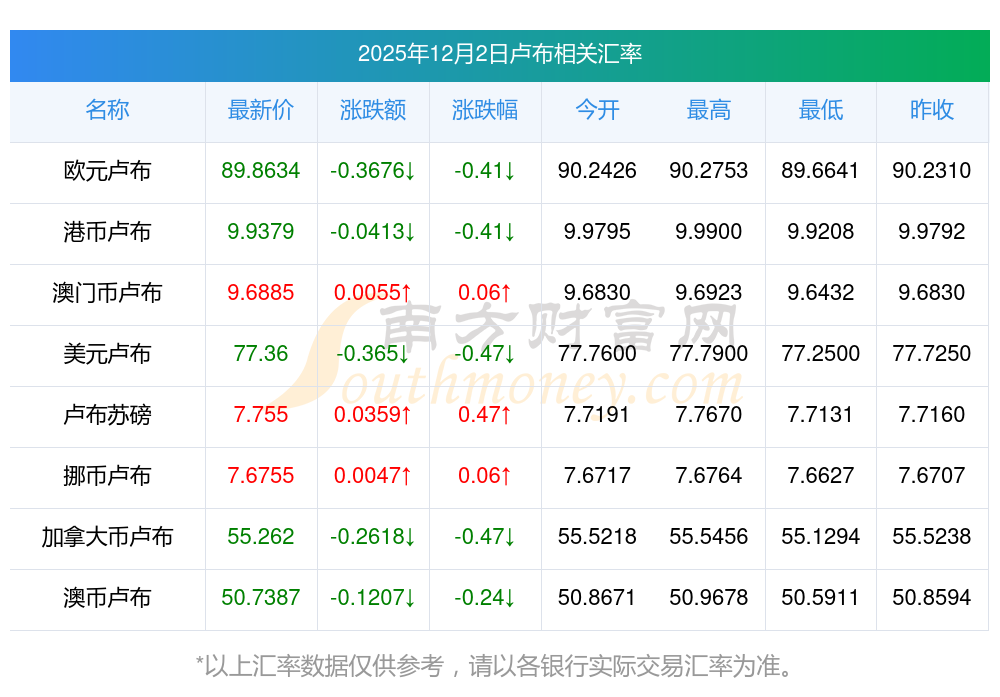Select opening price 7.6717
This screenshot has height=697, width=1000.
coord(597,476)
